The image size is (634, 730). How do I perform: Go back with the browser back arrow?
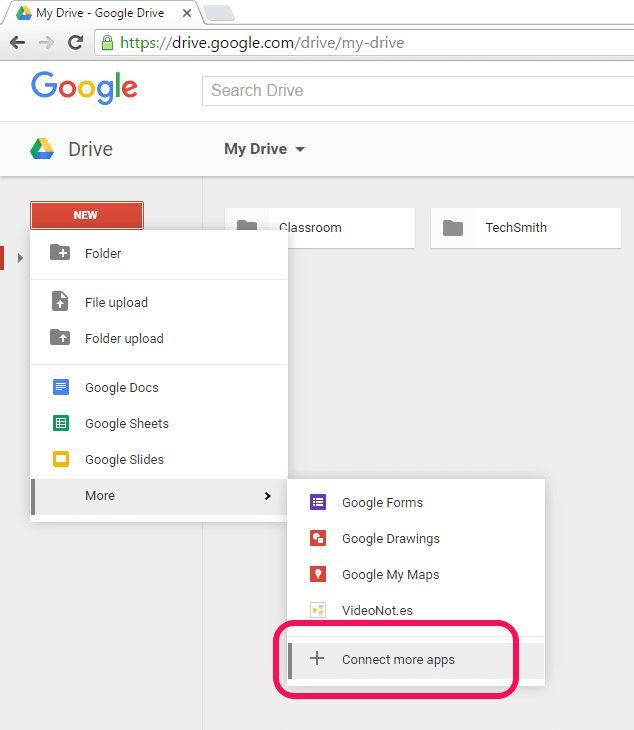tap(18, 43)
